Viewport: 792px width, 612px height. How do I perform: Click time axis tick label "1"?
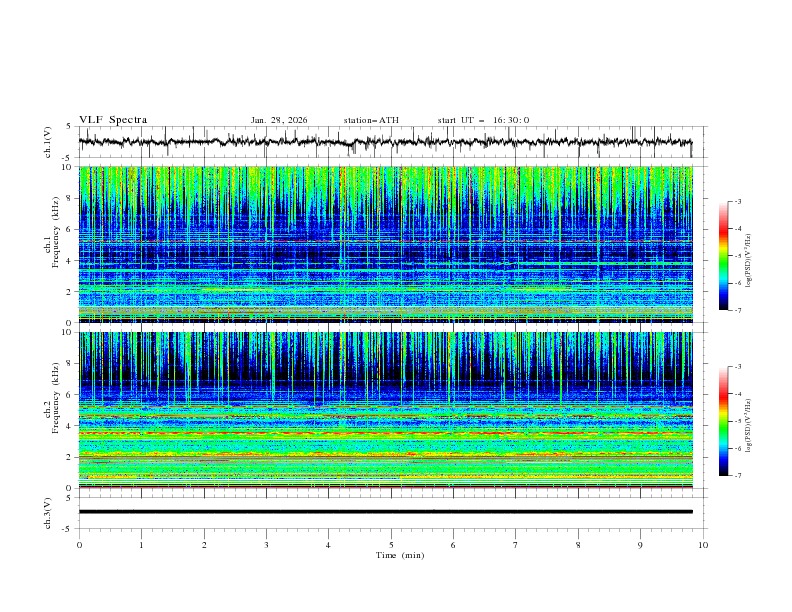(x=141, y=545)
